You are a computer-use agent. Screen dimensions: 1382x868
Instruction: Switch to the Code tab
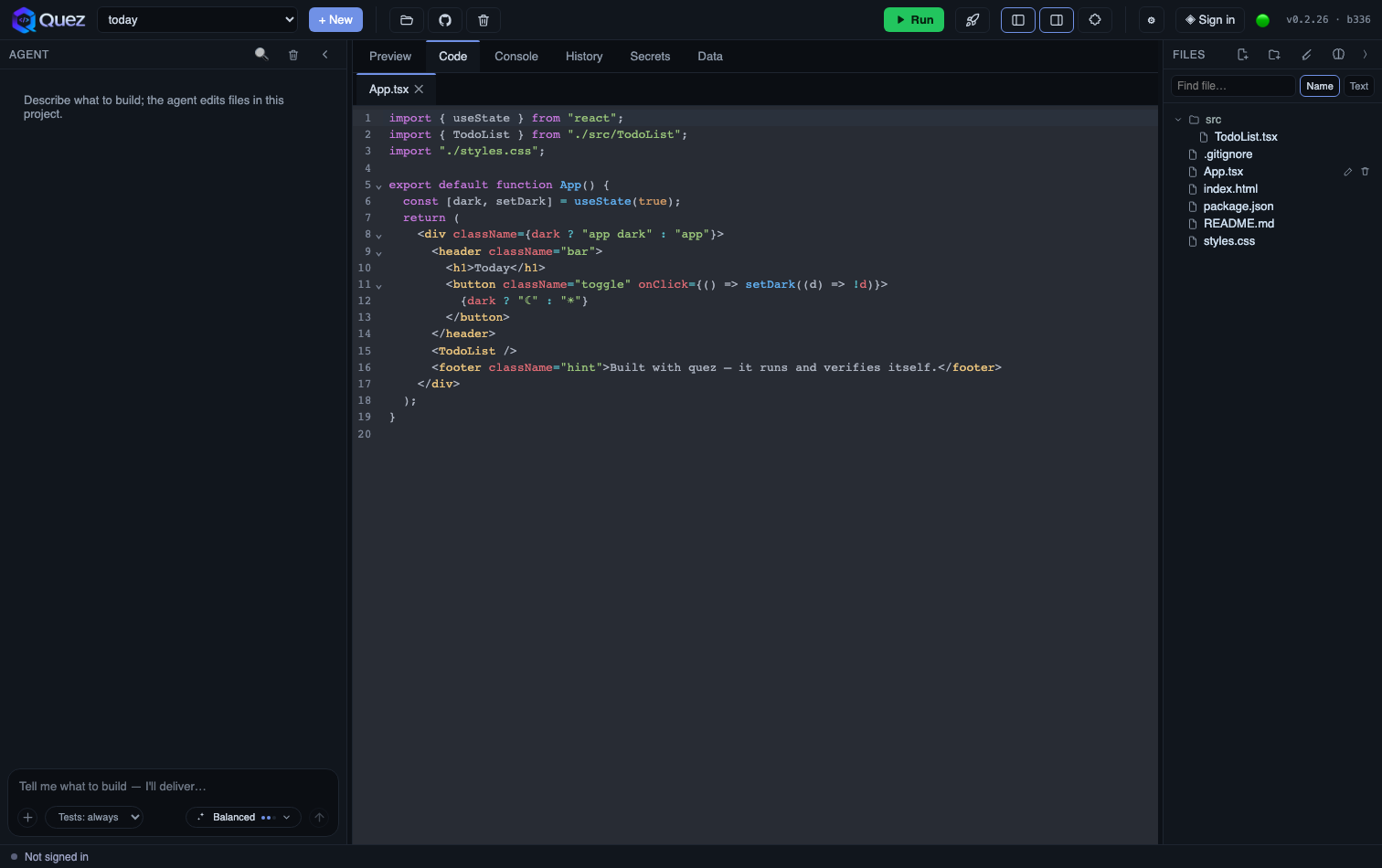452,57
